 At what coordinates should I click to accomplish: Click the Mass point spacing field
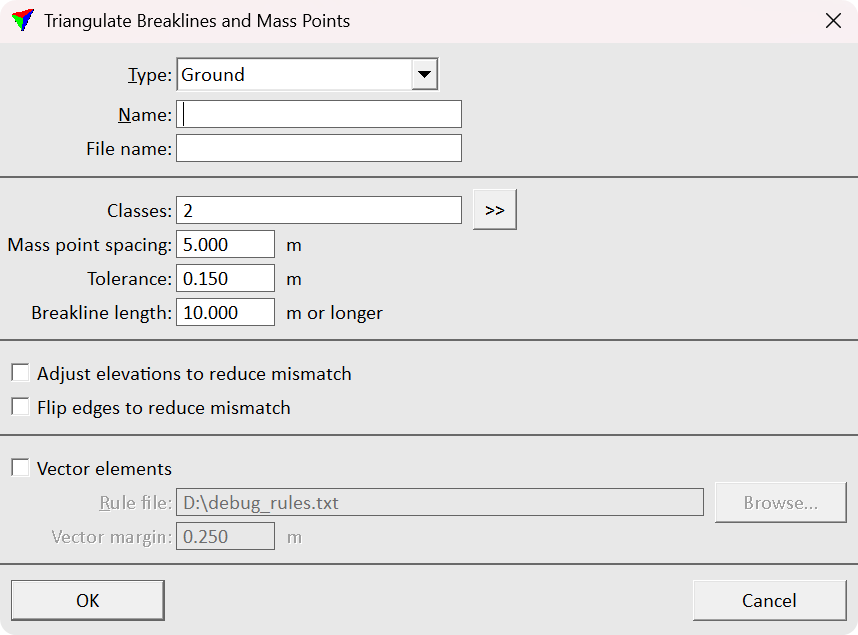click(225, 245)
